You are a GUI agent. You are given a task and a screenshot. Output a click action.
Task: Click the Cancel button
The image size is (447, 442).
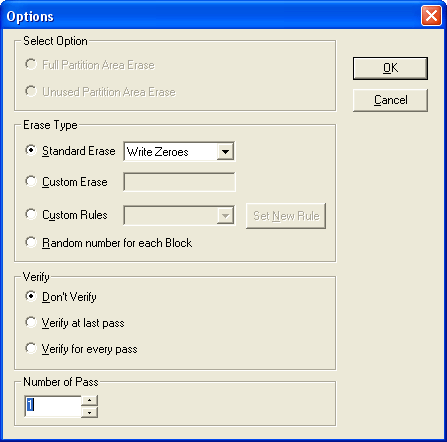tap(390, 100)
